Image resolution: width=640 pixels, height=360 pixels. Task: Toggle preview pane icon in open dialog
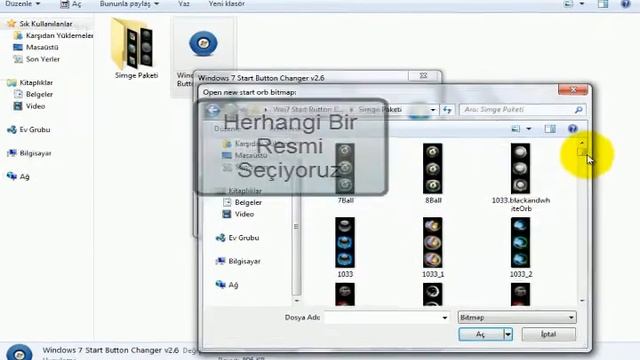pos(550,129)
